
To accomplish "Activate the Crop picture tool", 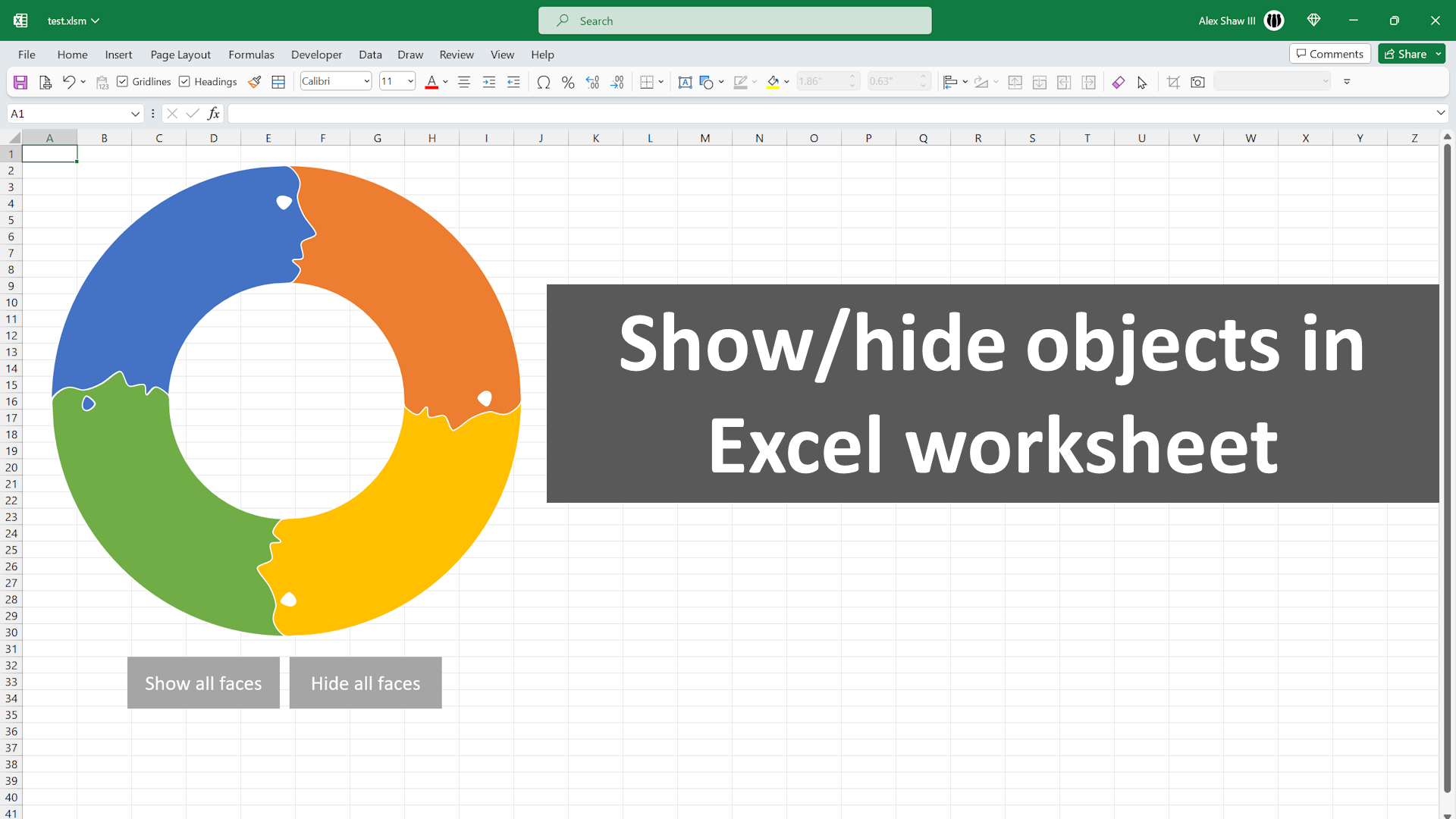I will (x=1173, y=82).
